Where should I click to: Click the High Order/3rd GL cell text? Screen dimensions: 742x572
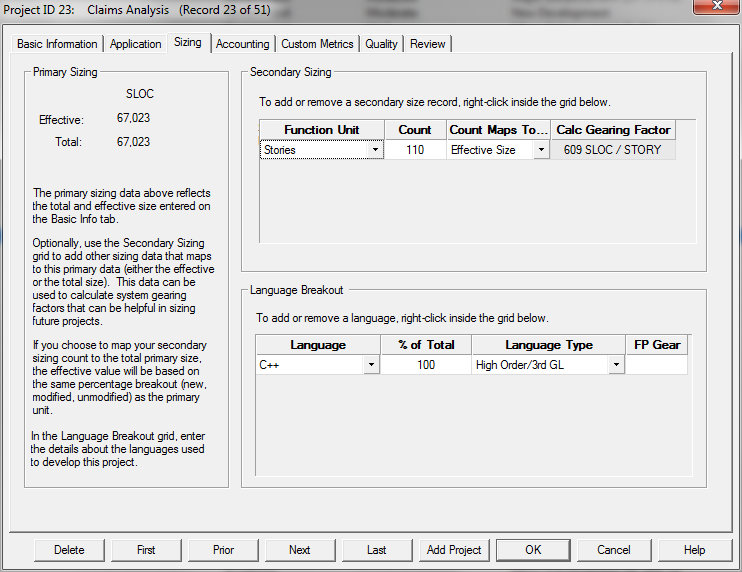click(x=520, y=365)
